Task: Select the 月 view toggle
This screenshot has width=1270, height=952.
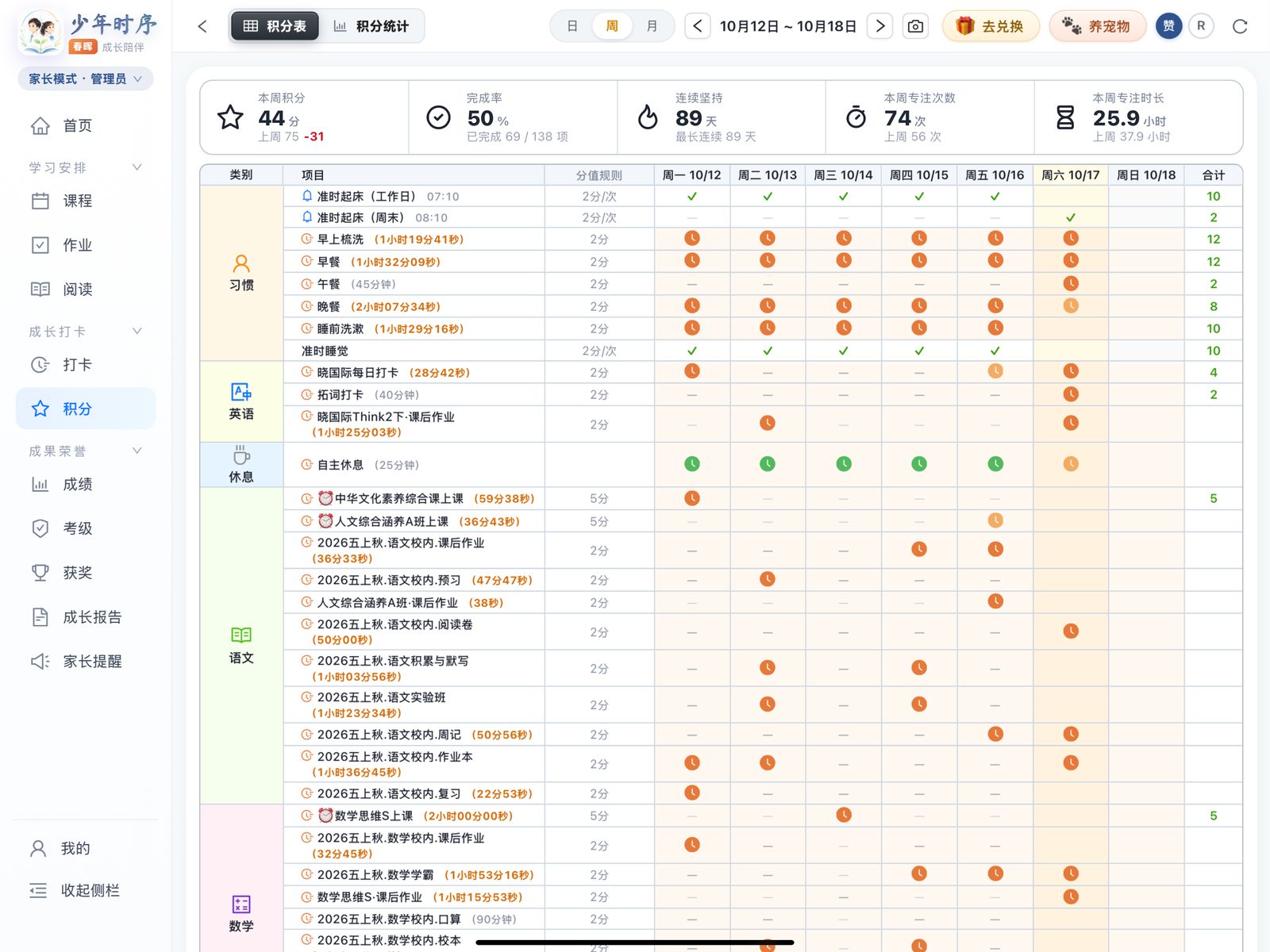Action: [652, 26]
